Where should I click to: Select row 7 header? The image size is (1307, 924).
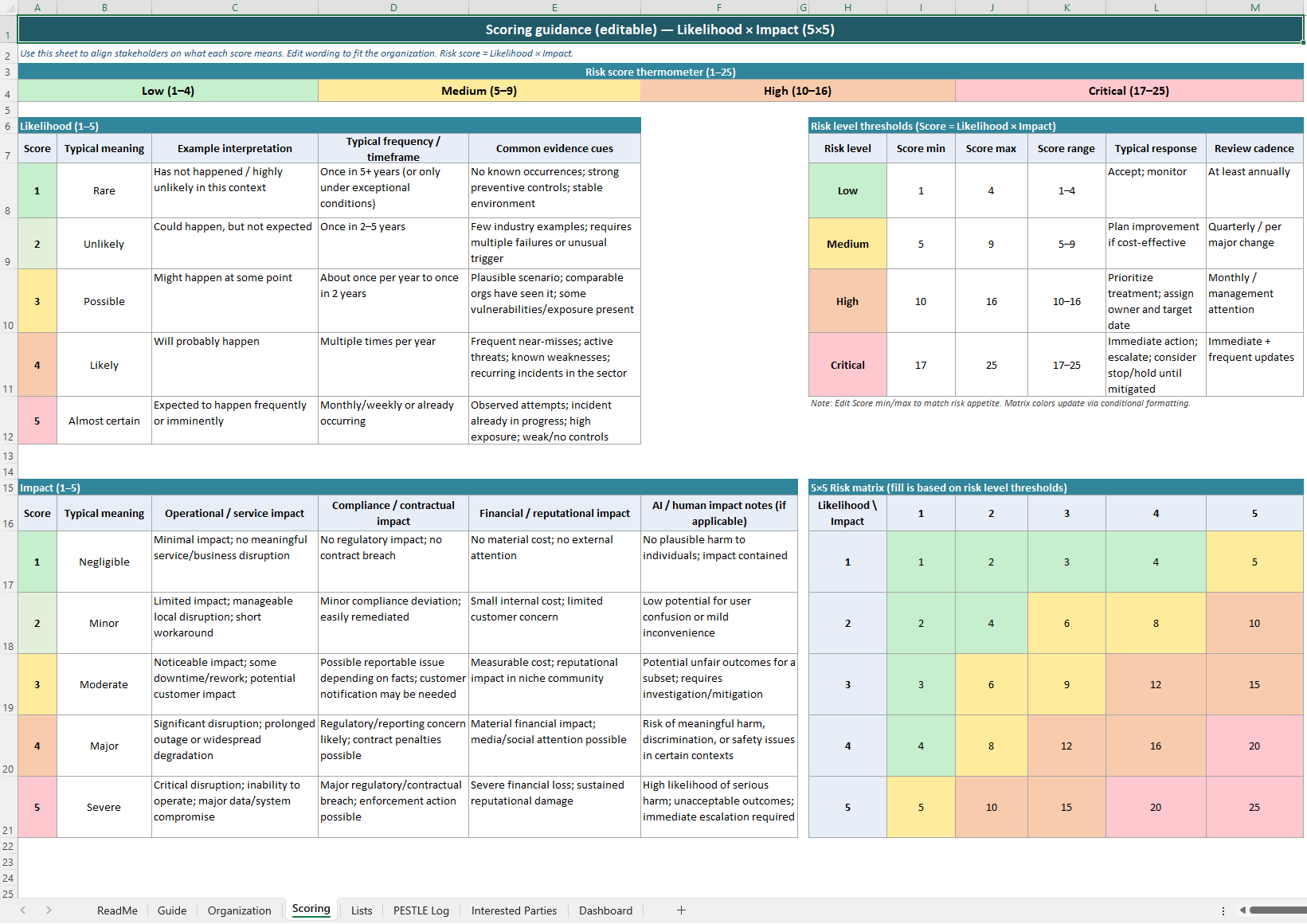tap(8, 155)
